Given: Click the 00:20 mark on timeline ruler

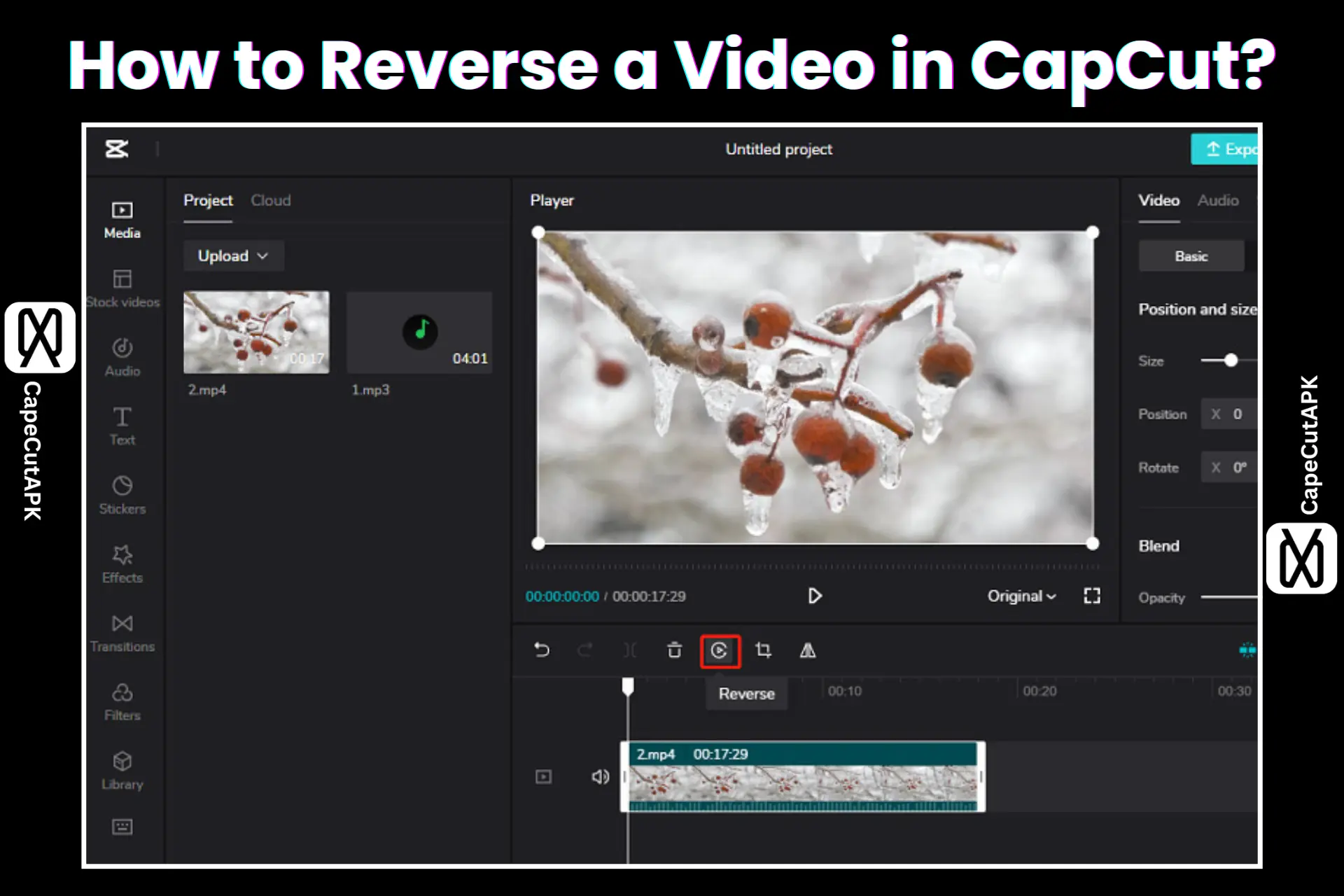Looking at the screenshot, I should (1039, 691).
